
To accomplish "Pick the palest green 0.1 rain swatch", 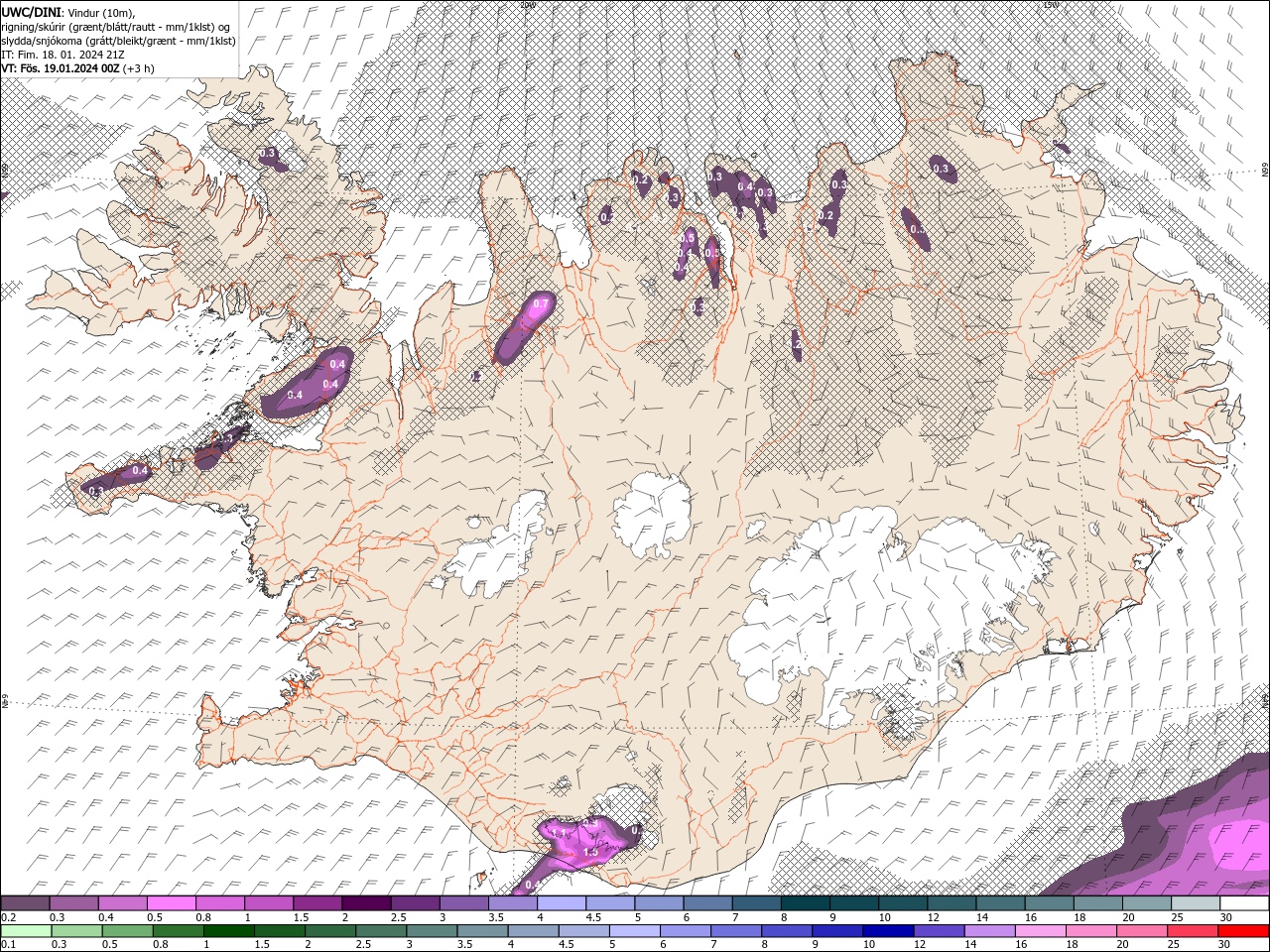I will tap(26, 931).
